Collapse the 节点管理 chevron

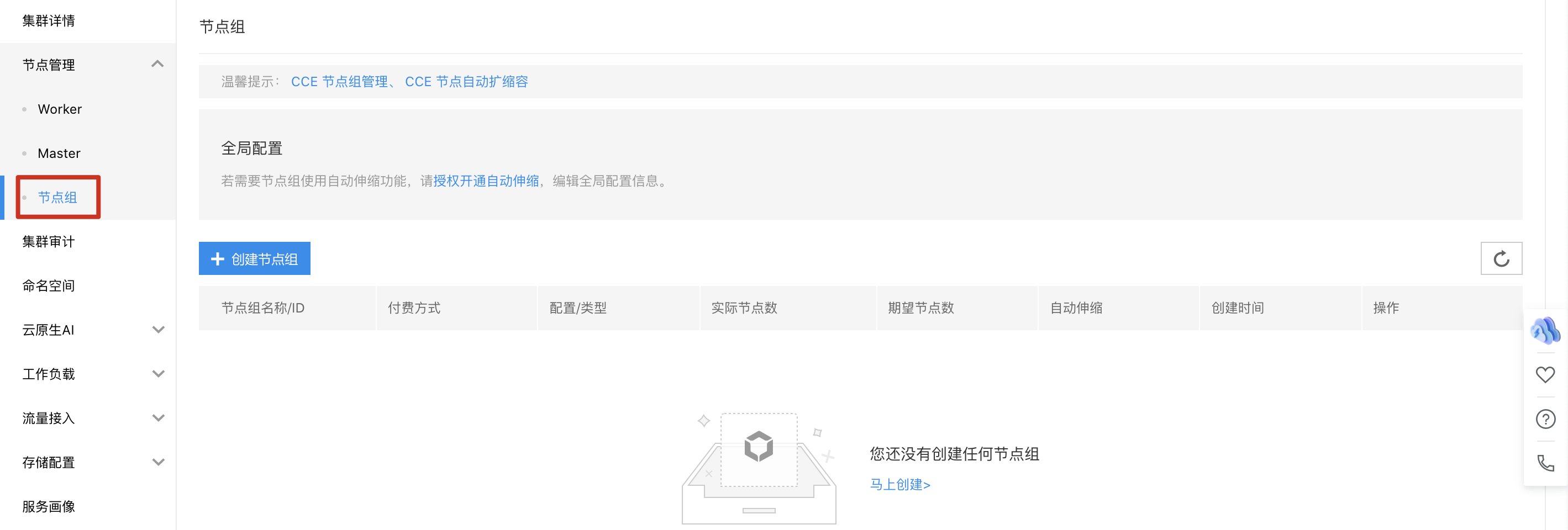(x=157, y=64)
